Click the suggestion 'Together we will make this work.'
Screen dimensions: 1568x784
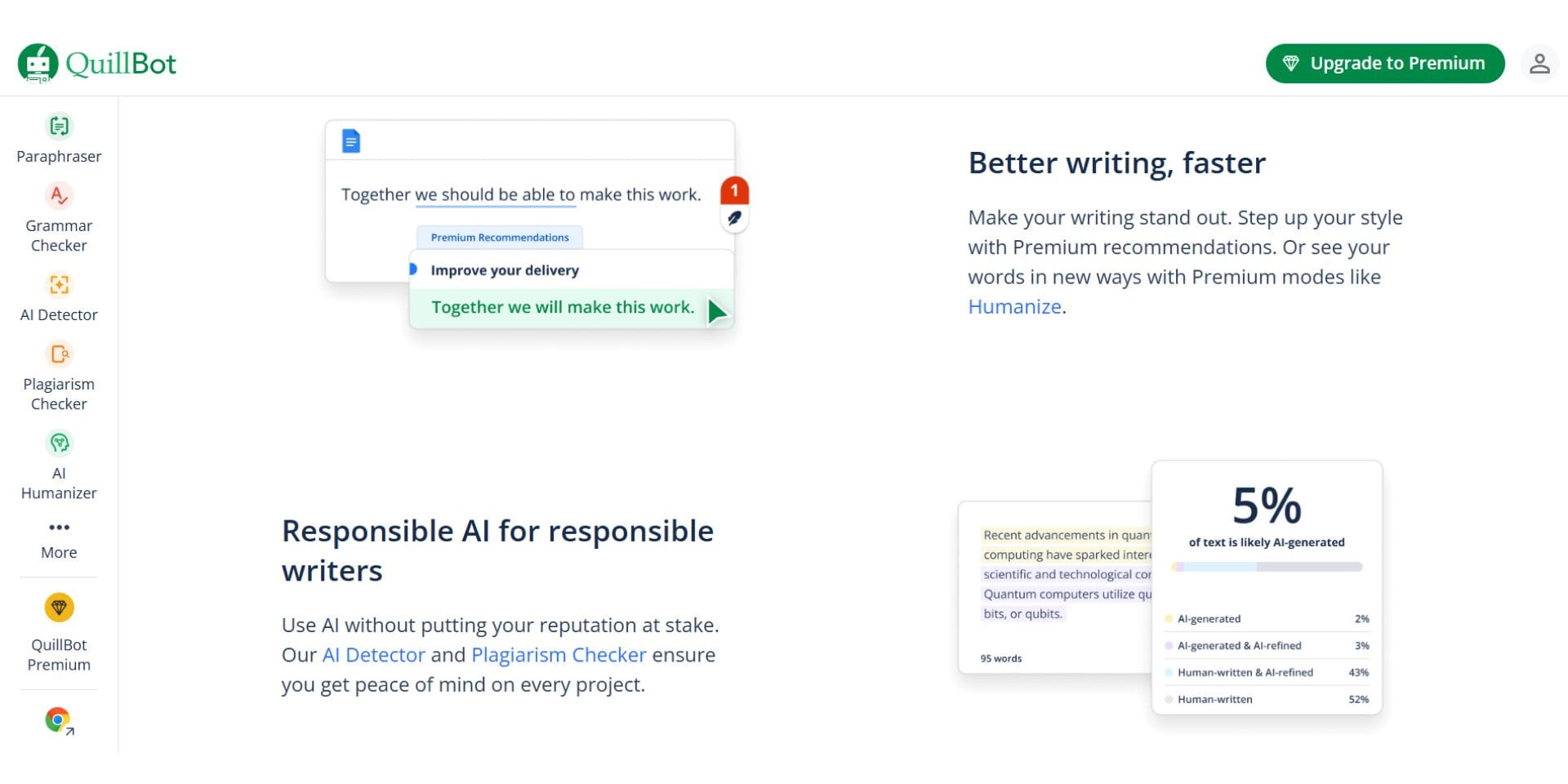coord(563,308)
